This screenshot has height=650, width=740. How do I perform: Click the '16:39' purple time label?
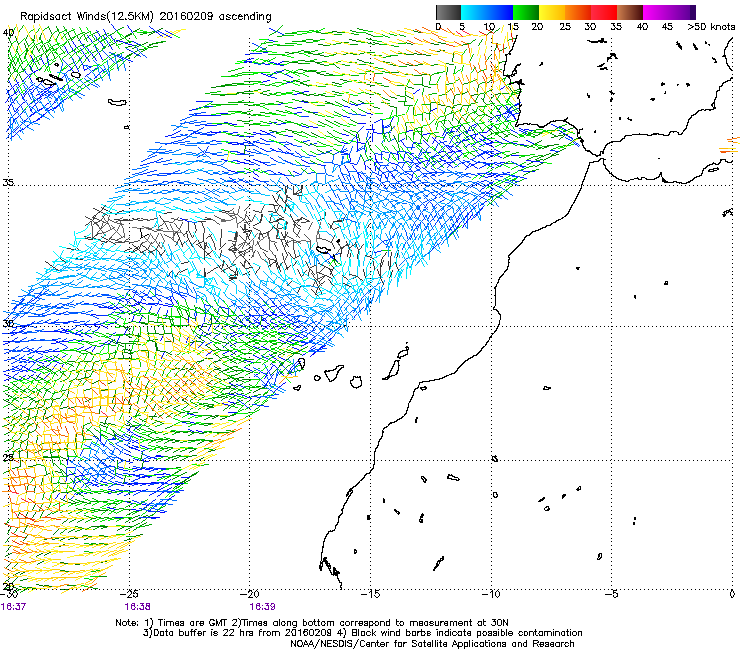tap(262, 607)
